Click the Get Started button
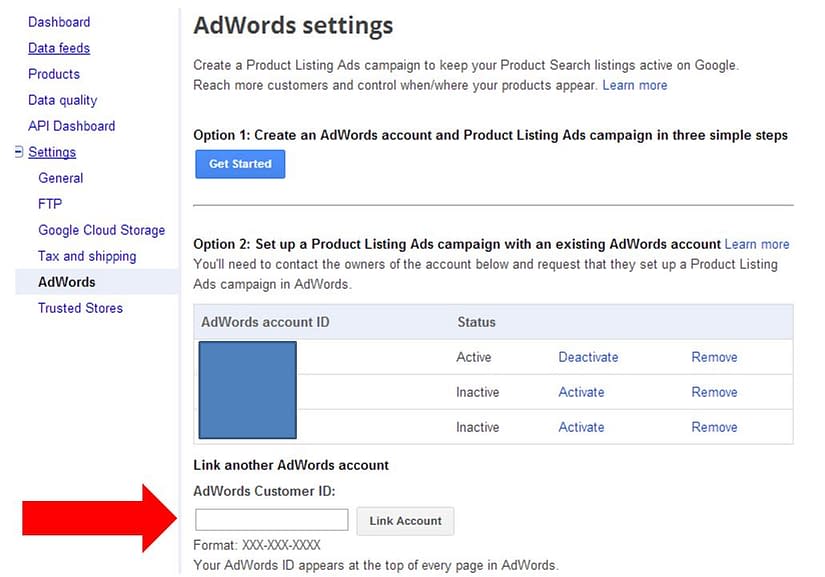Viewport: 825px width, 577px height. click(x=240, y=164)
